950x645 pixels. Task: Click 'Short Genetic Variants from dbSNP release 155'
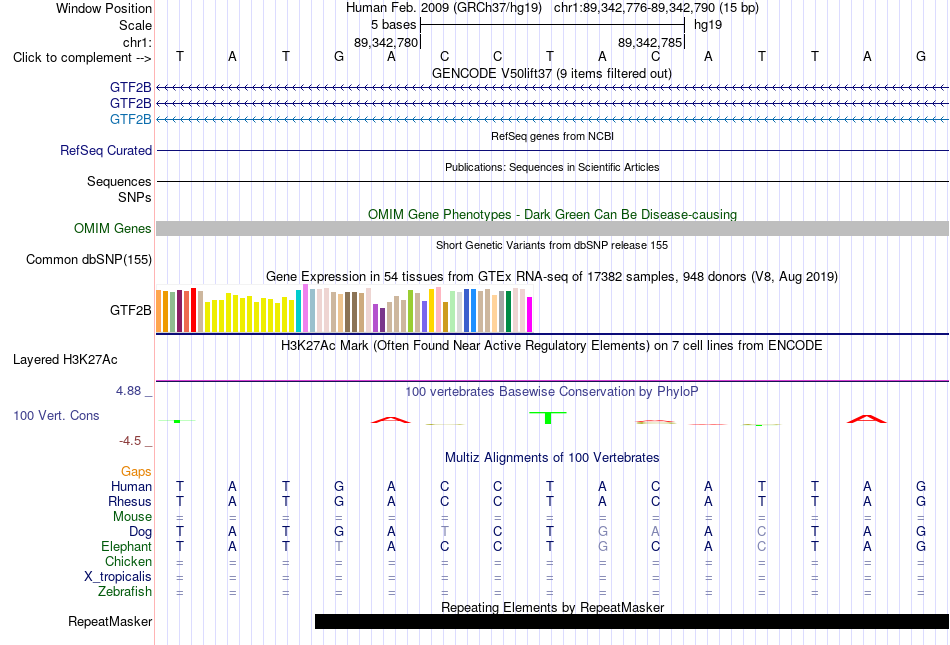point(552,245)
